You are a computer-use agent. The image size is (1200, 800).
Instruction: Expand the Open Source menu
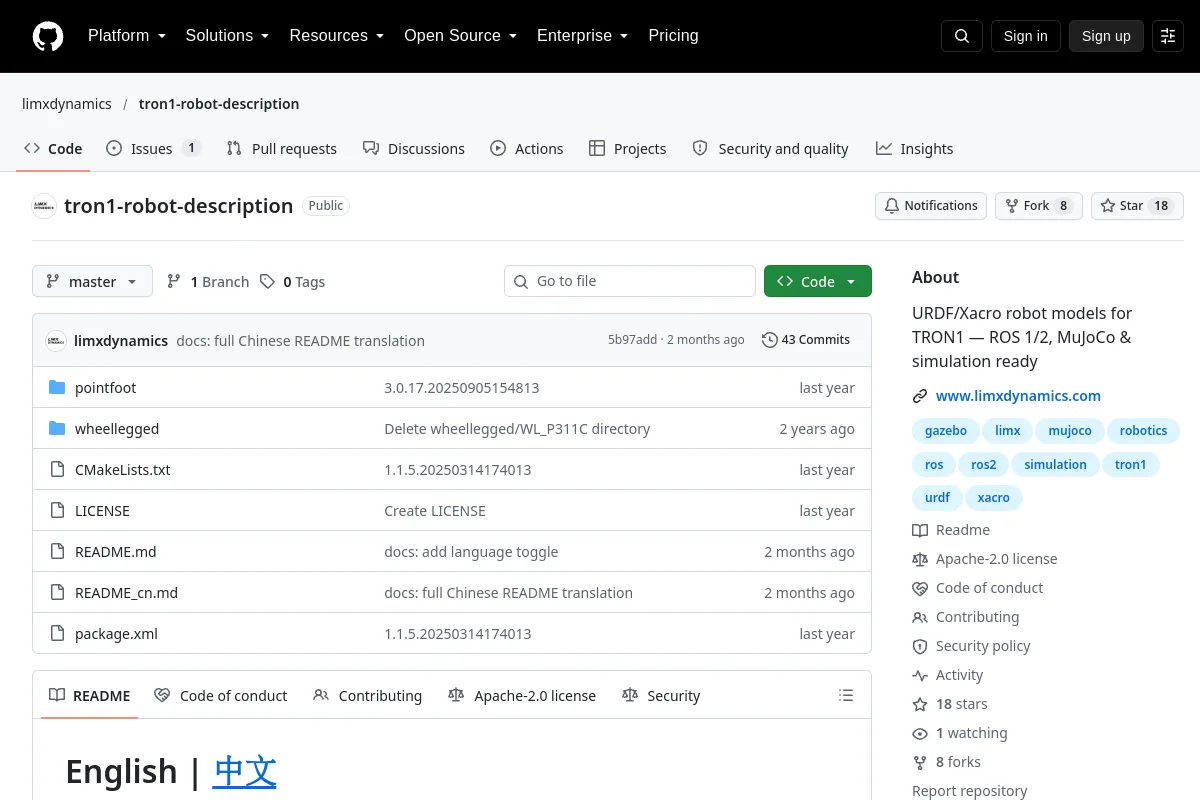pyautogui.click(x=460, y=36)
